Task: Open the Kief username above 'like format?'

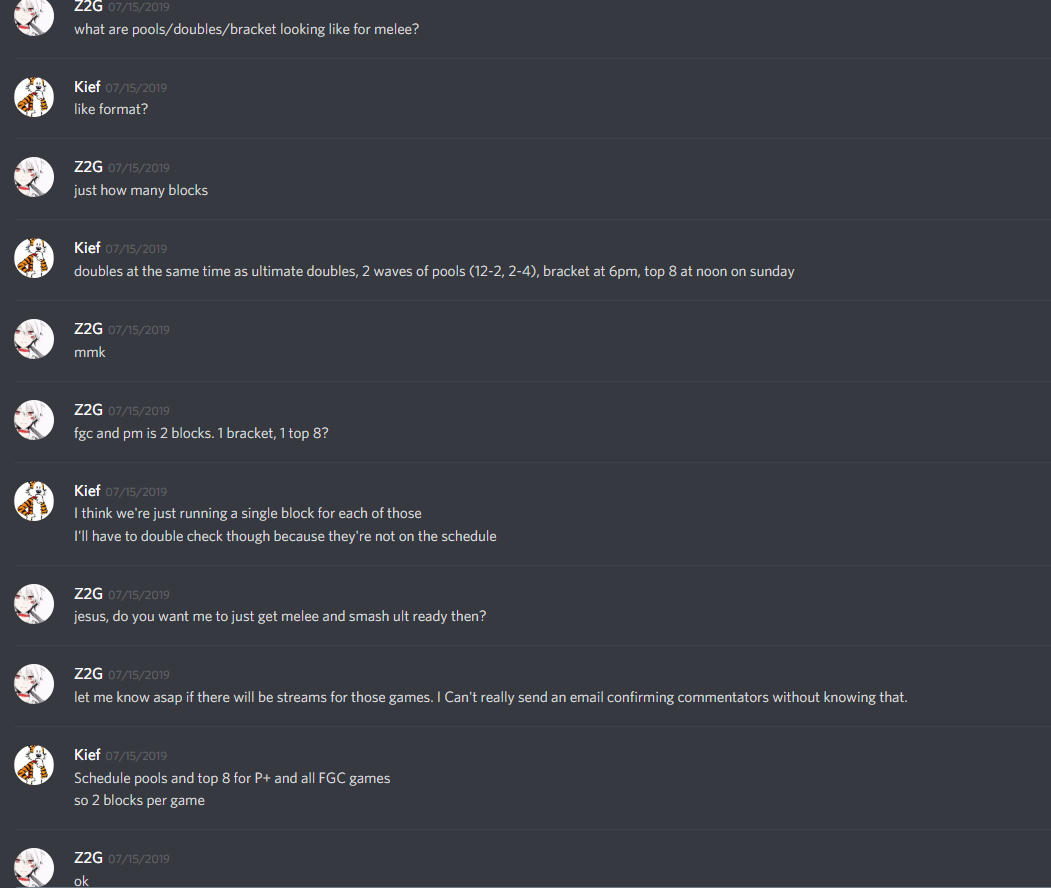Action: 87,87
